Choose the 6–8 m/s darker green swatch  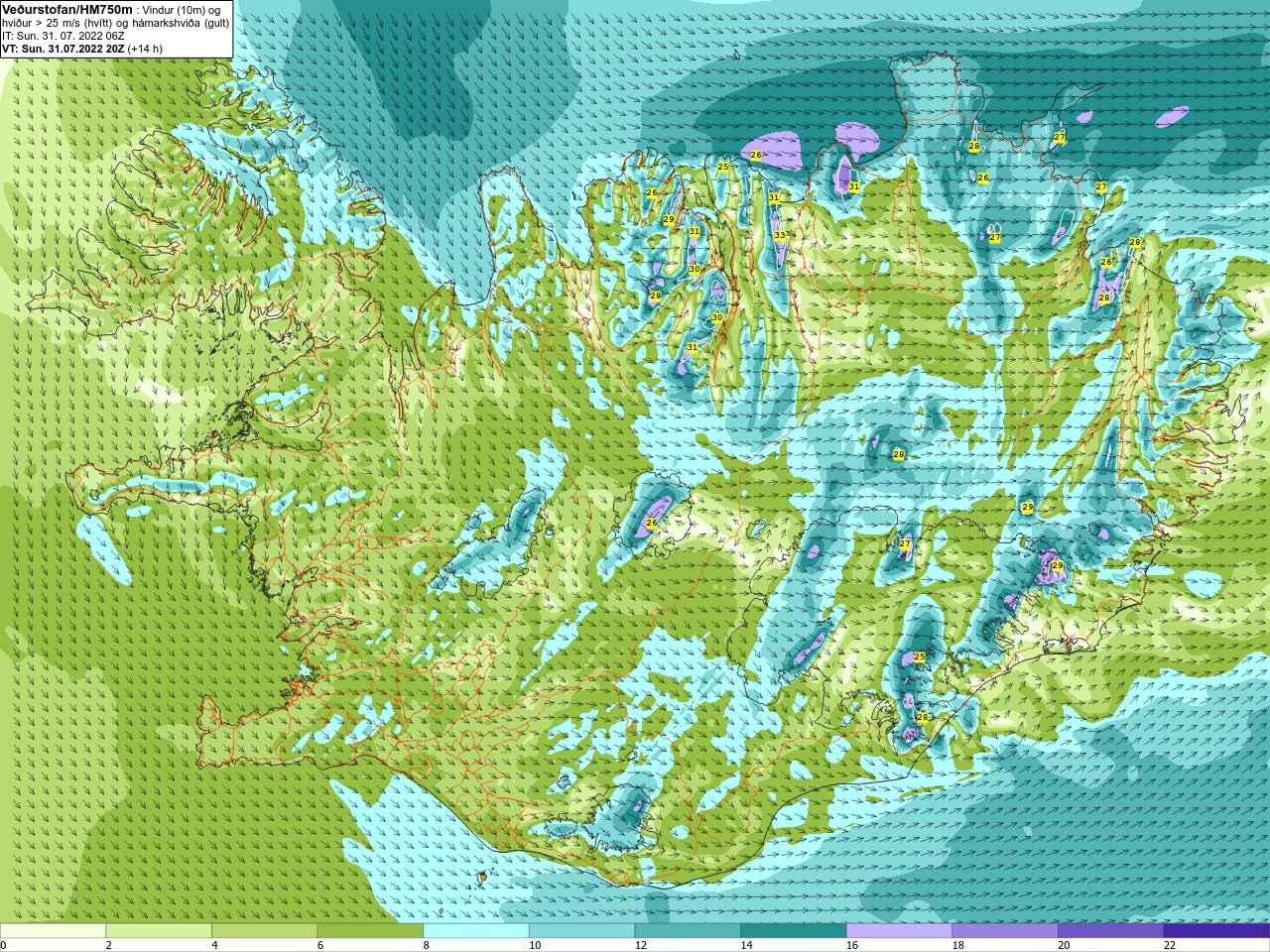tap(370, 930)
